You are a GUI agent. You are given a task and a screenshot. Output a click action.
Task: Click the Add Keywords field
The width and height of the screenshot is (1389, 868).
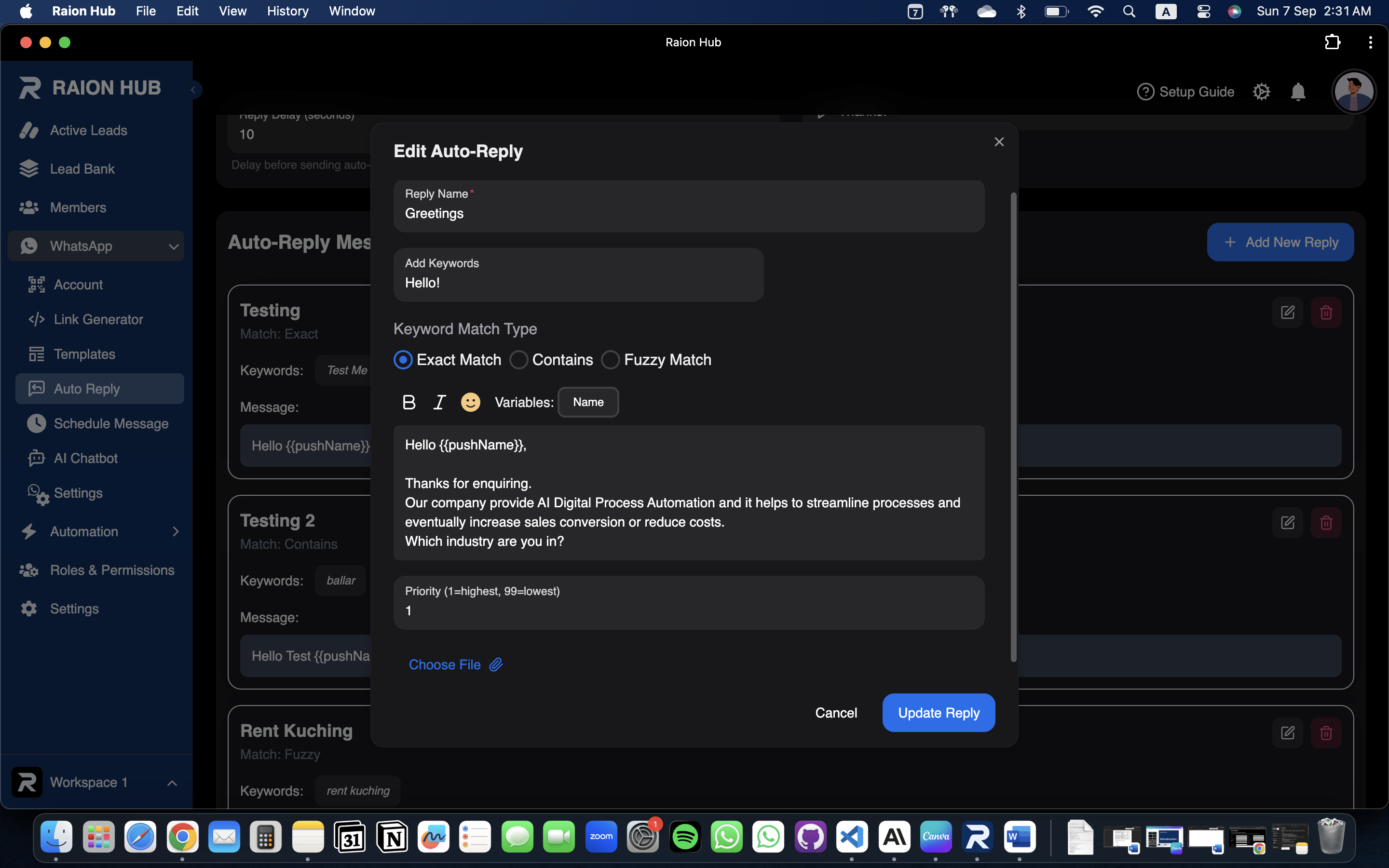(x=579, y=275)
